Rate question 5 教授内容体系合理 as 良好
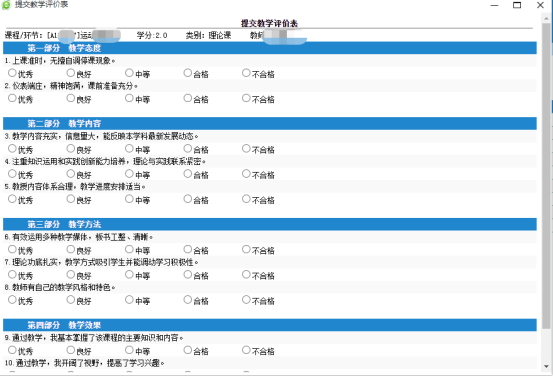This screenshot has height=376, width=553. (71, 199)
